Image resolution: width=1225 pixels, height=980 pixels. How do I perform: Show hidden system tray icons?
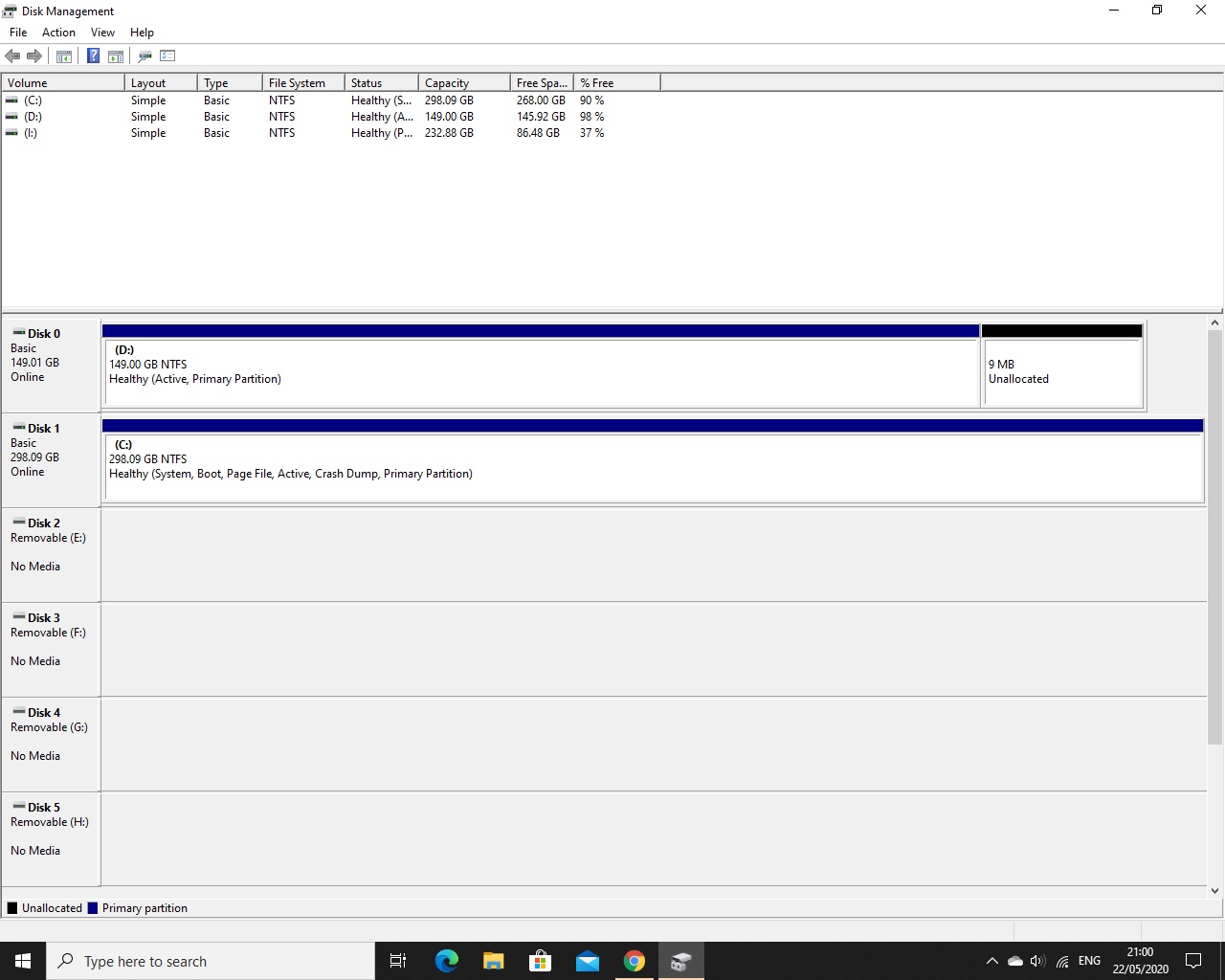pos(991,961)
